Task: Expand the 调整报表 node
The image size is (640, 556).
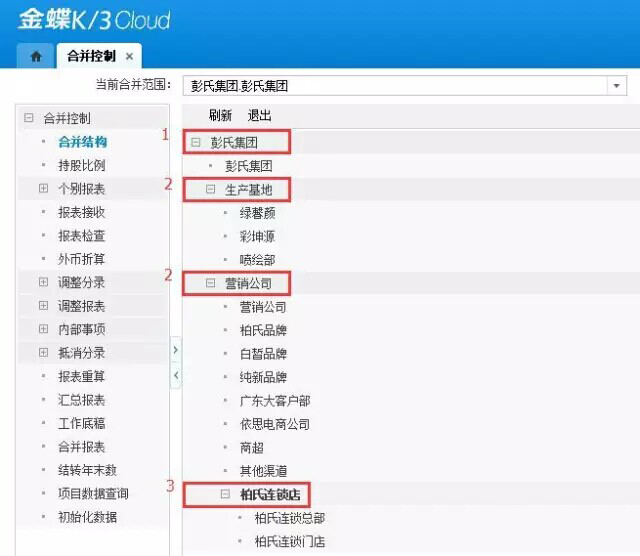Action: click(x=43, y=305)
